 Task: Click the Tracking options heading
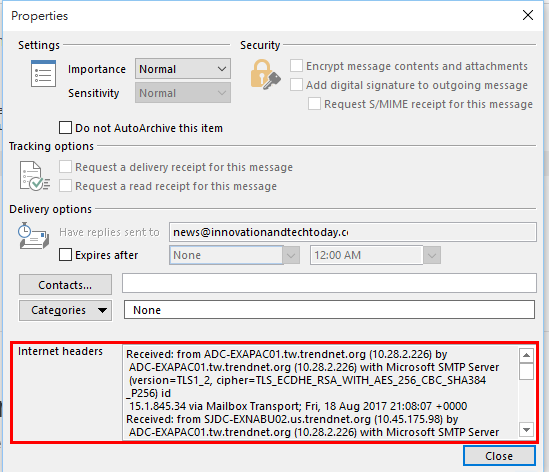51,146
